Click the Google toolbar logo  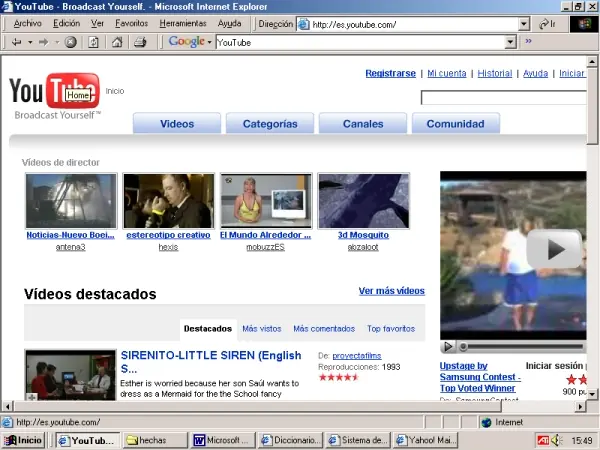point(186,41)
